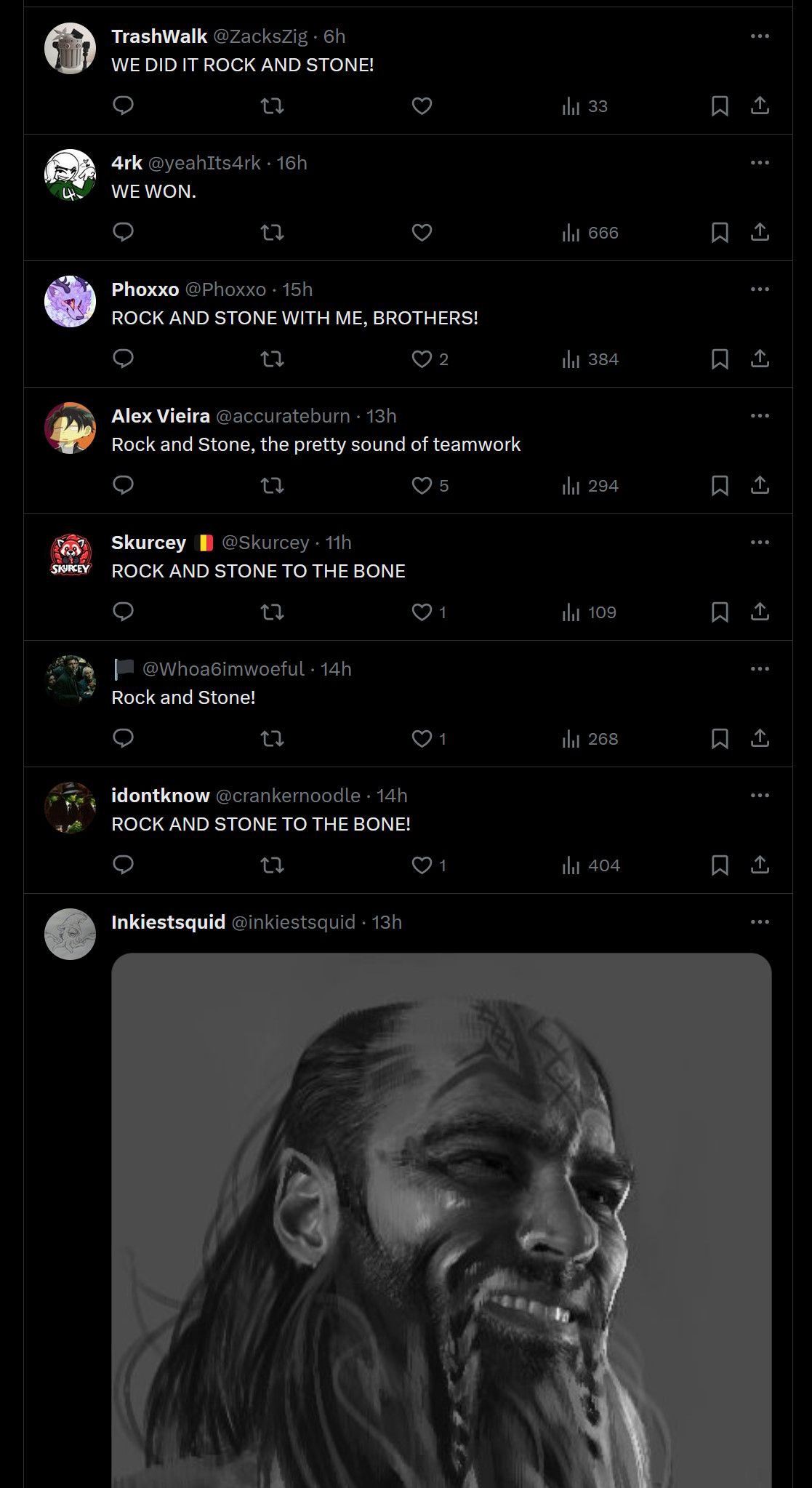
Task: Click Skurcey's red panda avatar
Action: [71, 554]
